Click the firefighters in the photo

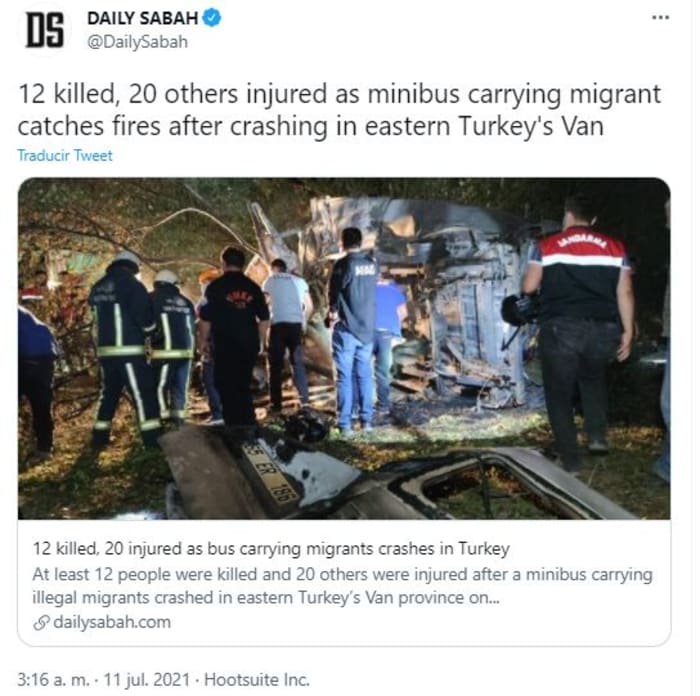(x=142, y=350)
